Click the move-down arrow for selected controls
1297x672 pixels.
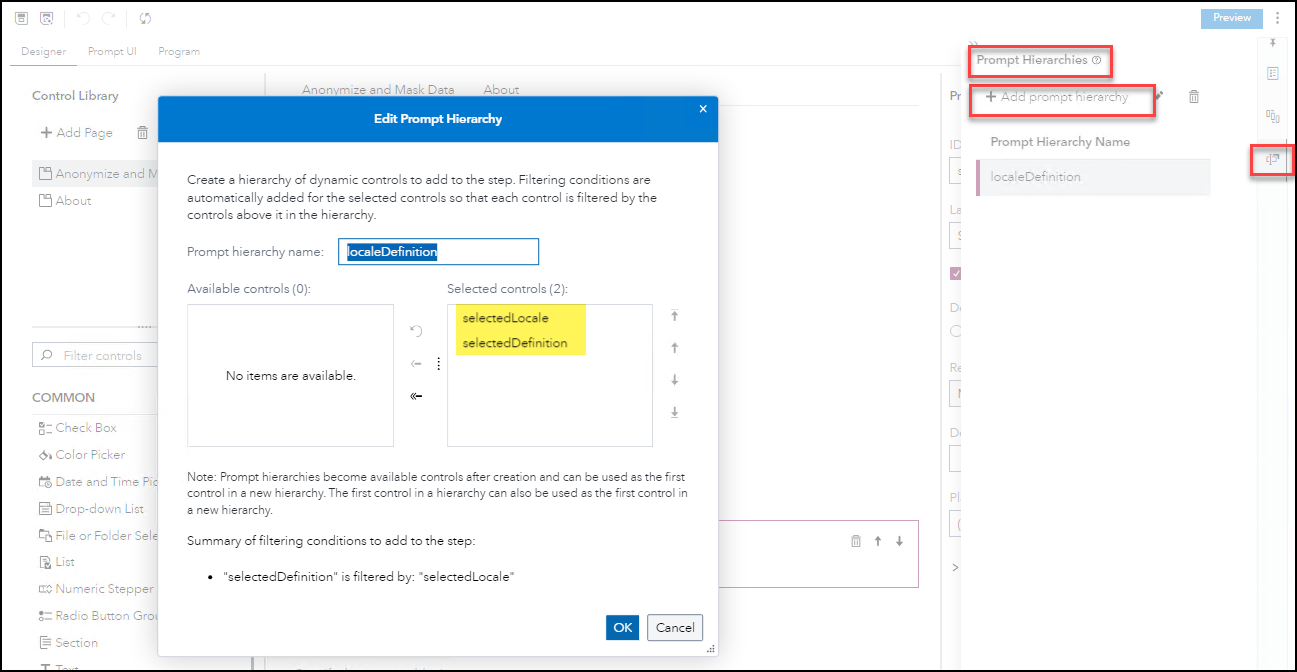click(x=675, y=379)
